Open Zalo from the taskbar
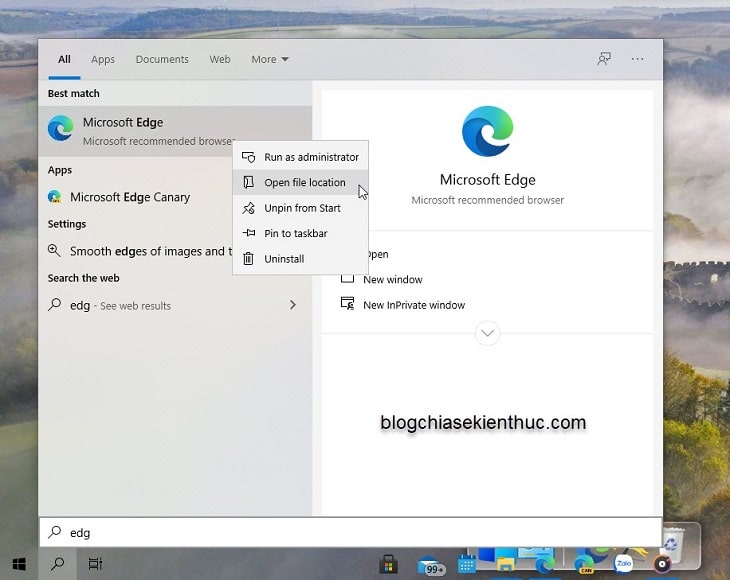730x580 pixels. pos(623,564)
